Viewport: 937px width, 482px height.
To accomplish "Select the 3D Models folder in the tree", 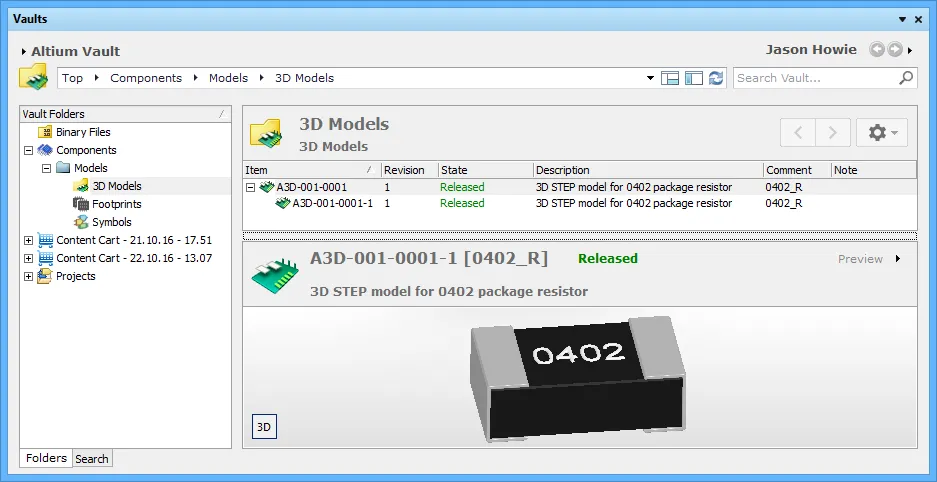I will click(117, 186).
